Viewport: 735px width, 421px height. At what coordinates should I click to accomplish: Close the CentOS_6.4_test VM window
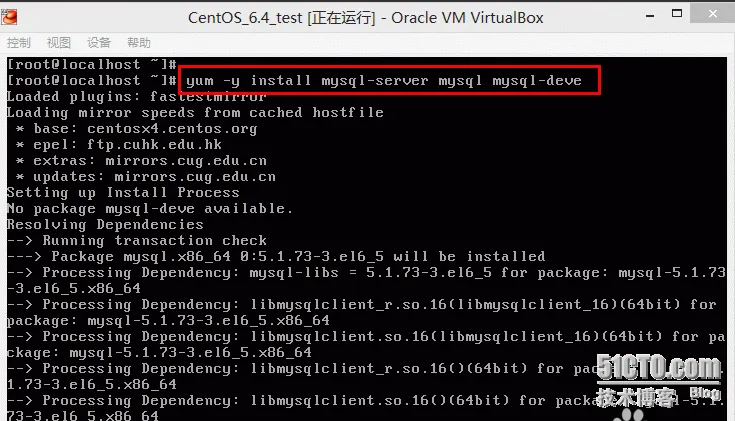[712, 14]
